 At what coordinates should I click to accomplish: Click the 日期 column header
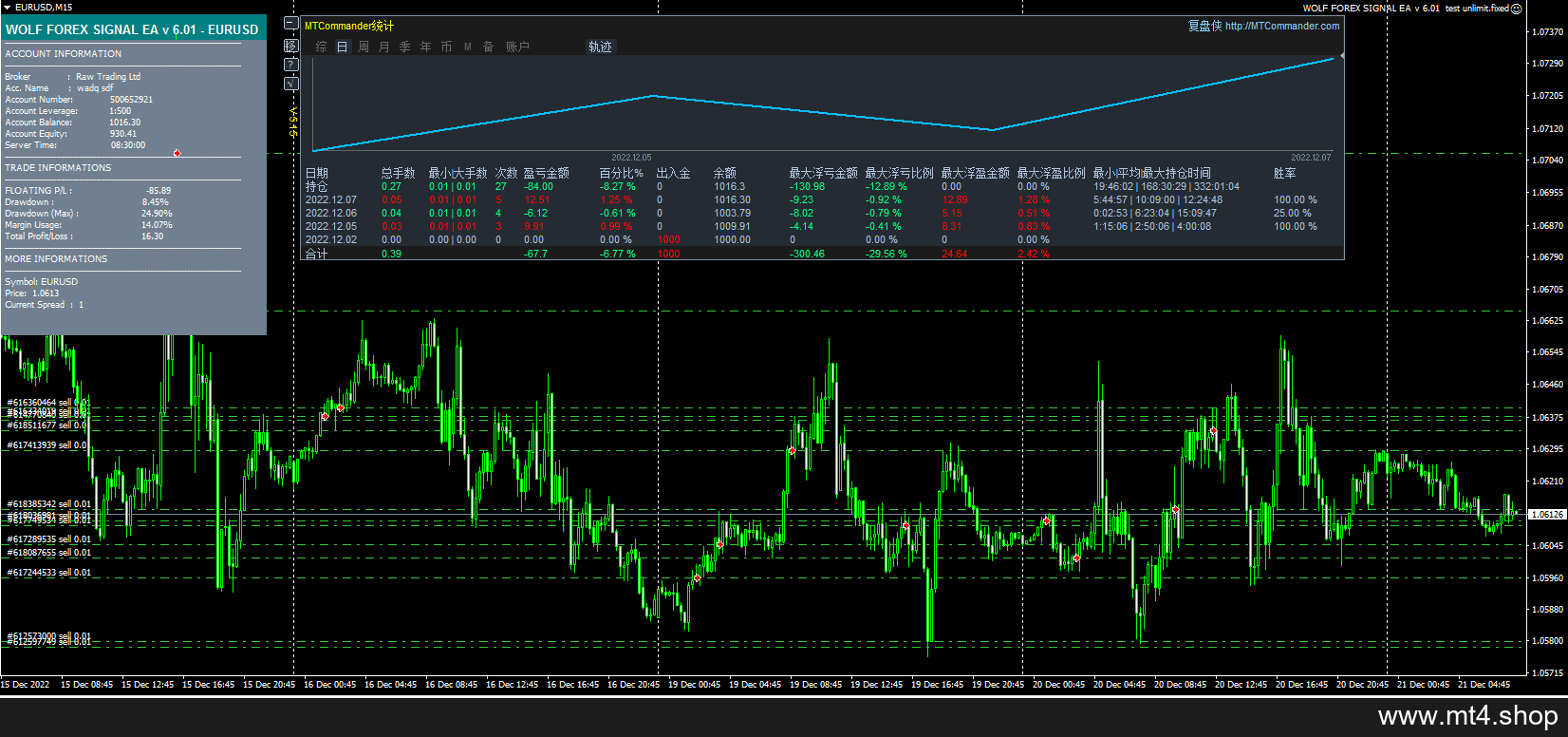(316, 173)
